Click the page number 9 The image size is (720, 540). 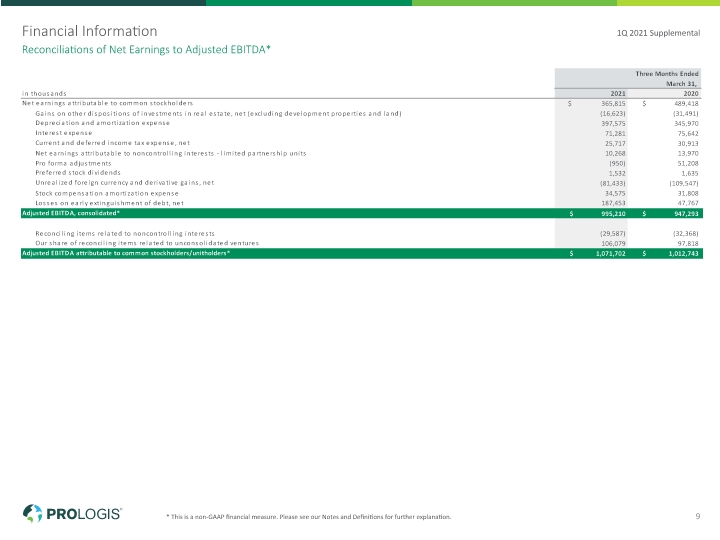tap(698, 516)
